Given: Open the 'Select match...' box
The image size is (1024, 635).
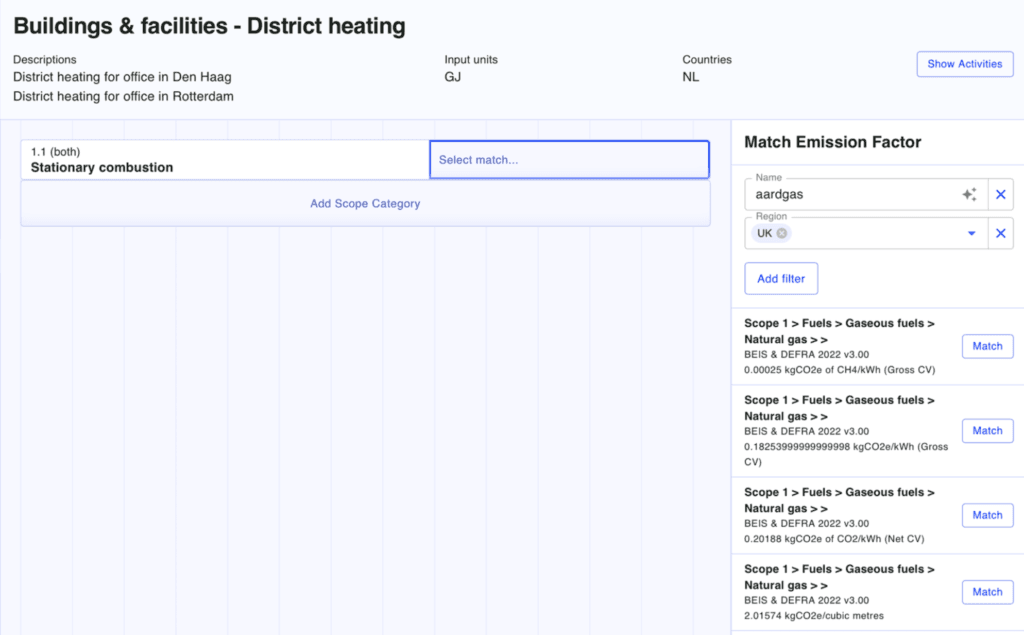Looking at the screenshot, I should tap(569, 160).
